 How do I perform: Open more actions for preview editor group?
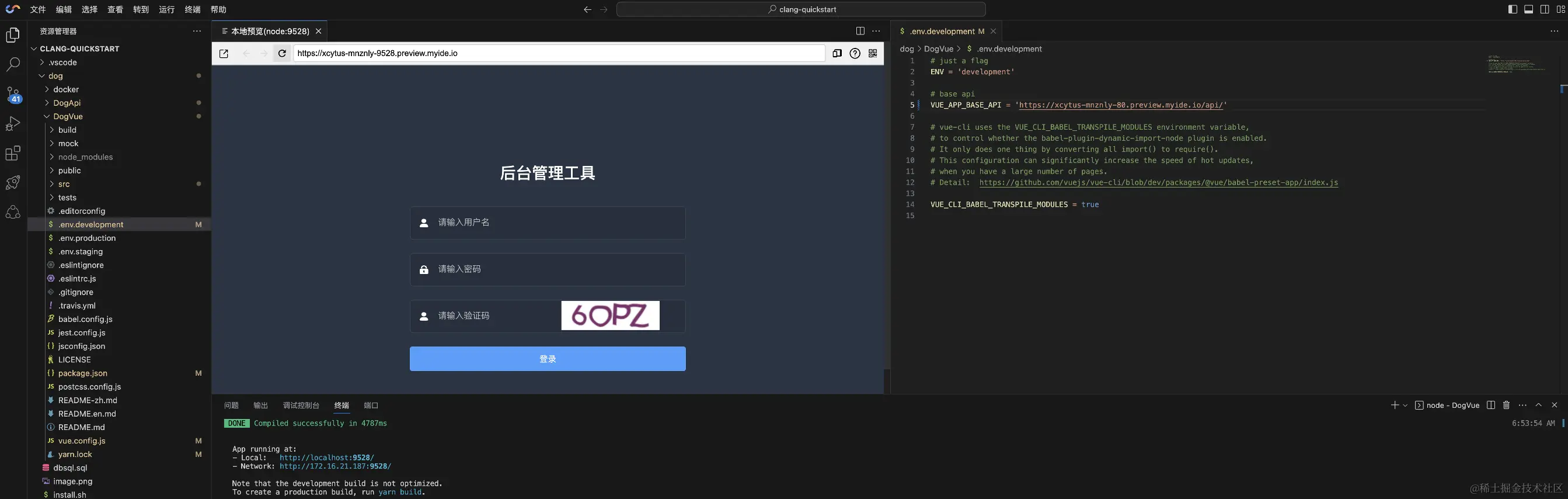[x=876, y=31]
